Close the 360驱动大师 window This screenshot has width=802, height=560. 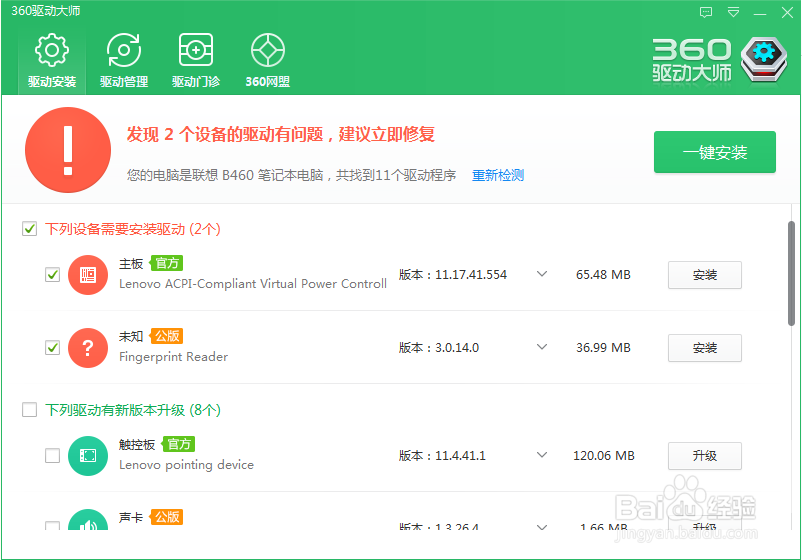788,12
